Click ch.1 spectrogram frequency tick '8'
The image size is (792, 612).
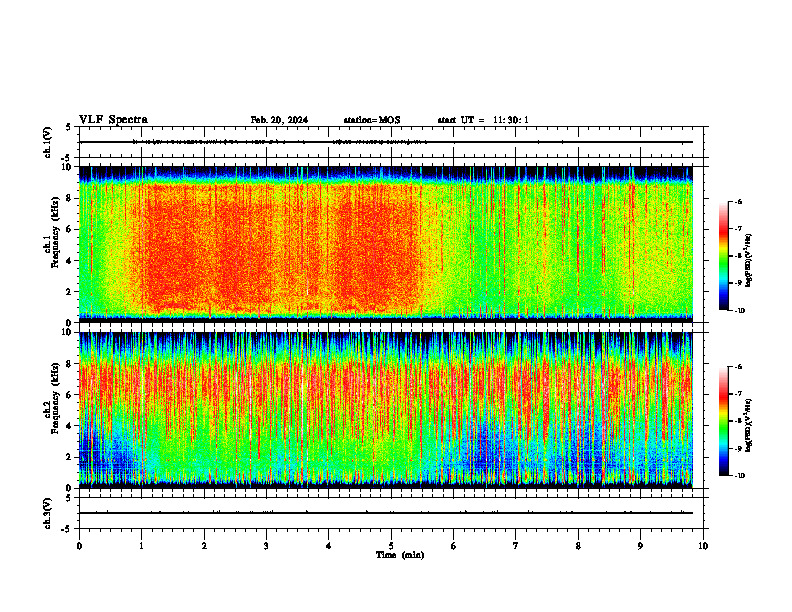point(69,198)
